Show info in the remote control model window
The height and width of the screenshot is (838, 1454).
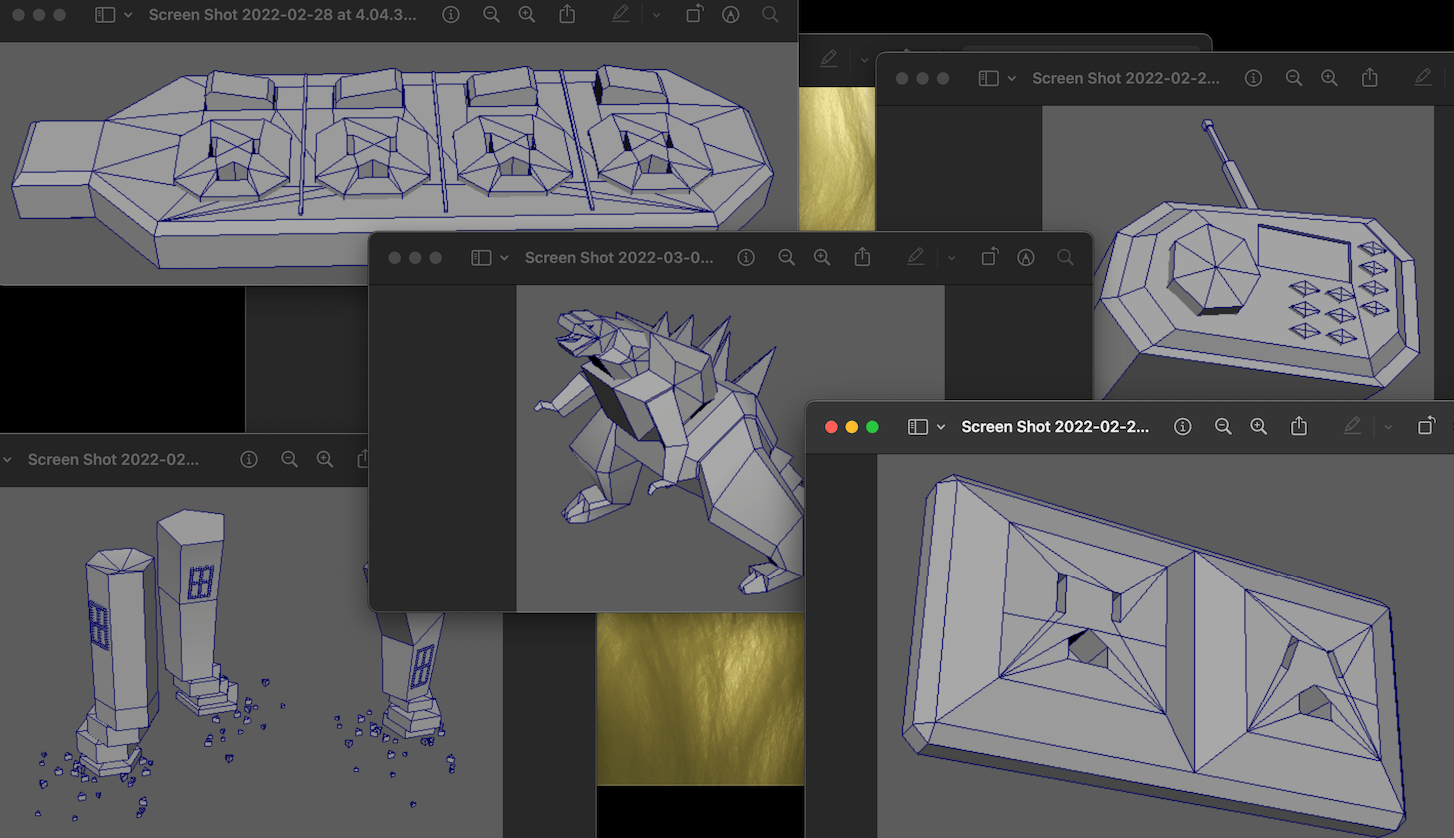pyautogui.click(x=1253, y=78)
